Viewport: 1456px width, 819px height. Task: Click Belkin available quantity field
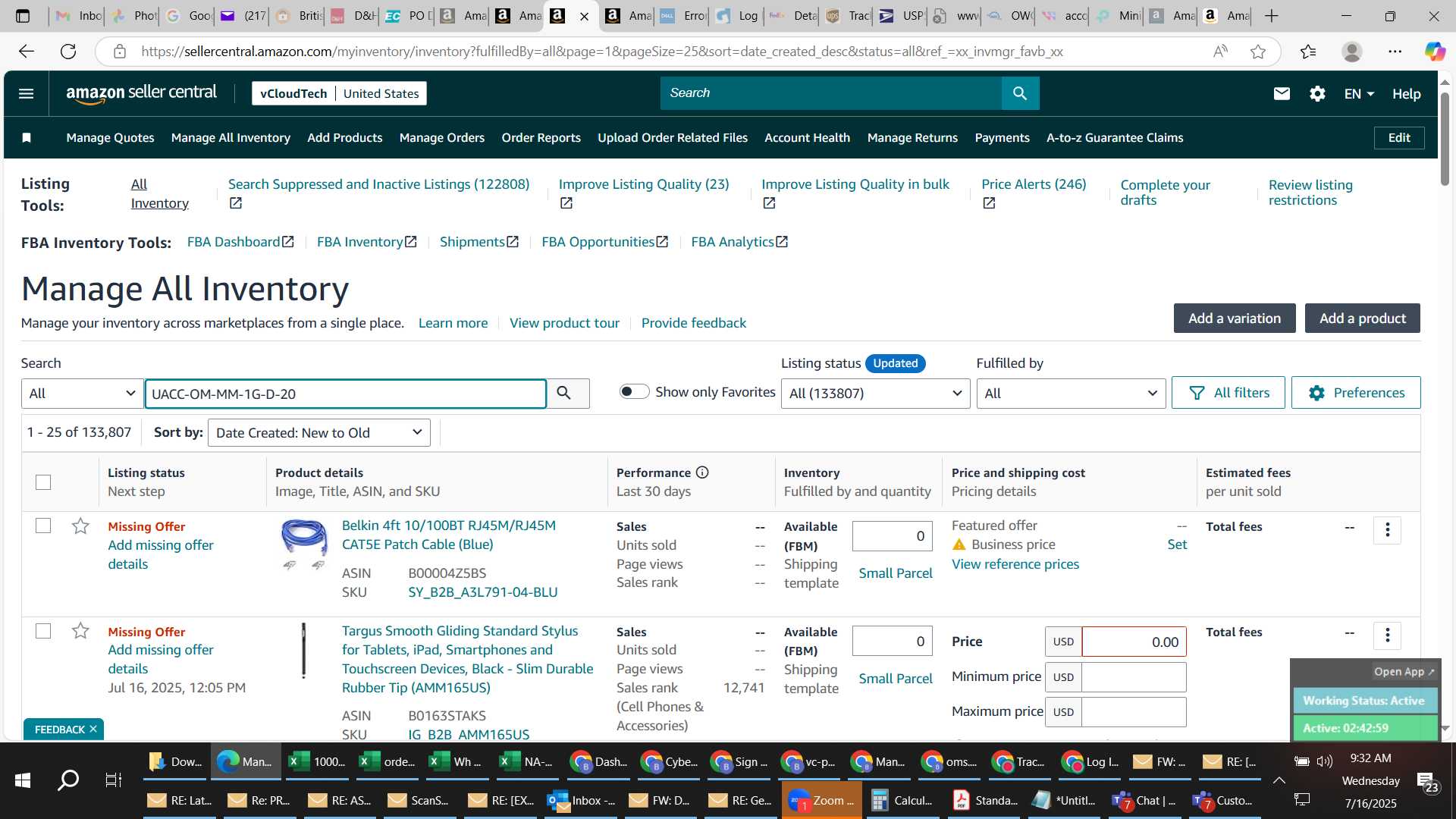[892, 535]
